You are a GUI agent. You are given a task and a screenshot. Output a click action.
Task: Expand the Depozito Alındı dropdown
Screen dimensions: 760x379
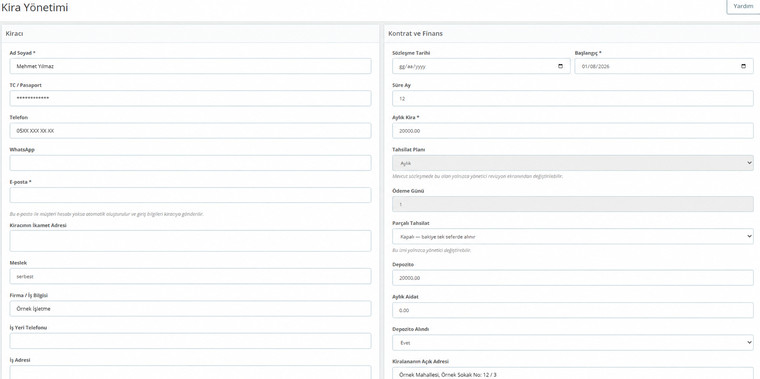pos(572,343)
